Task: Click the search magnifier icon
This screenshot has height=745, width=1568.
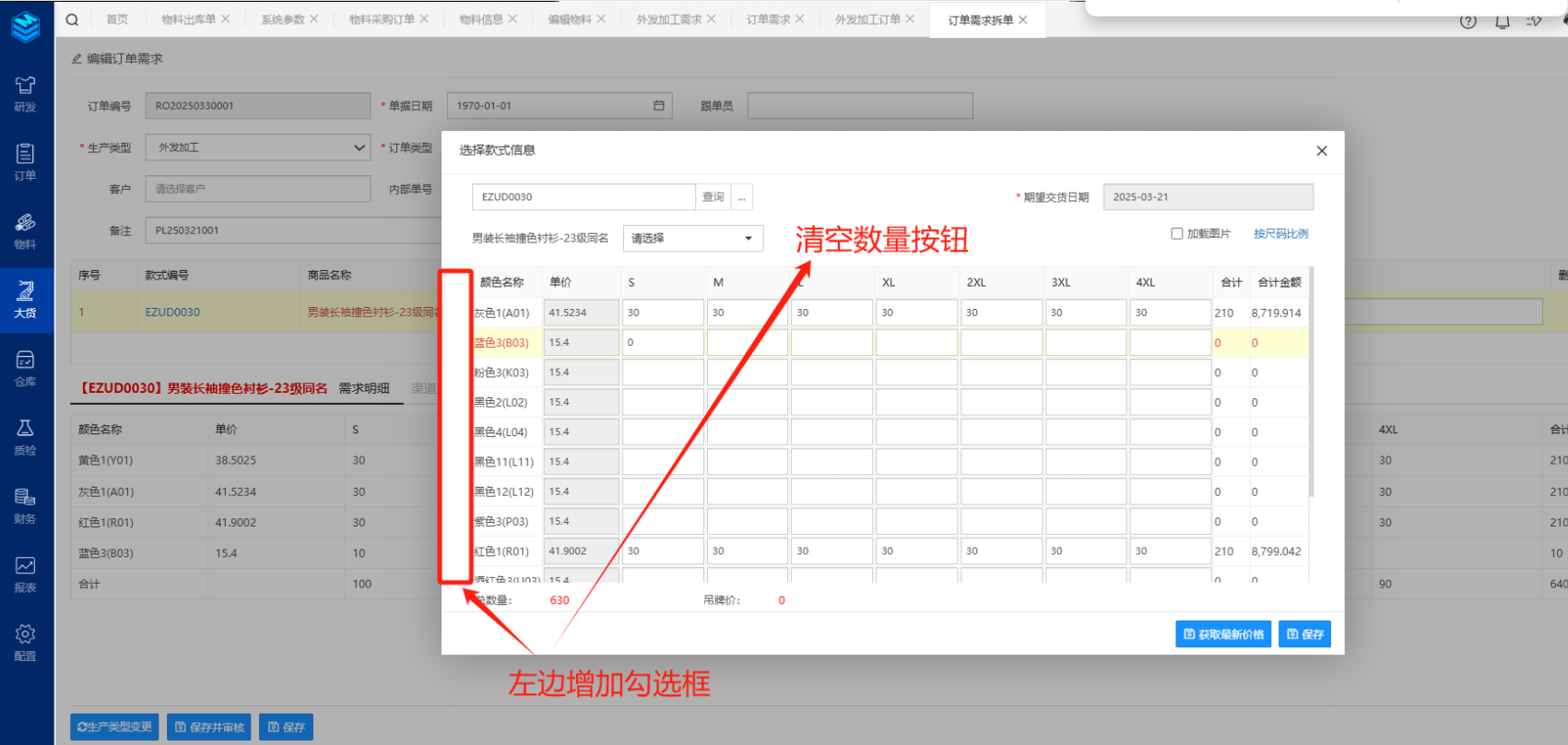Action: pyautogui.click(x=72, y=19)
